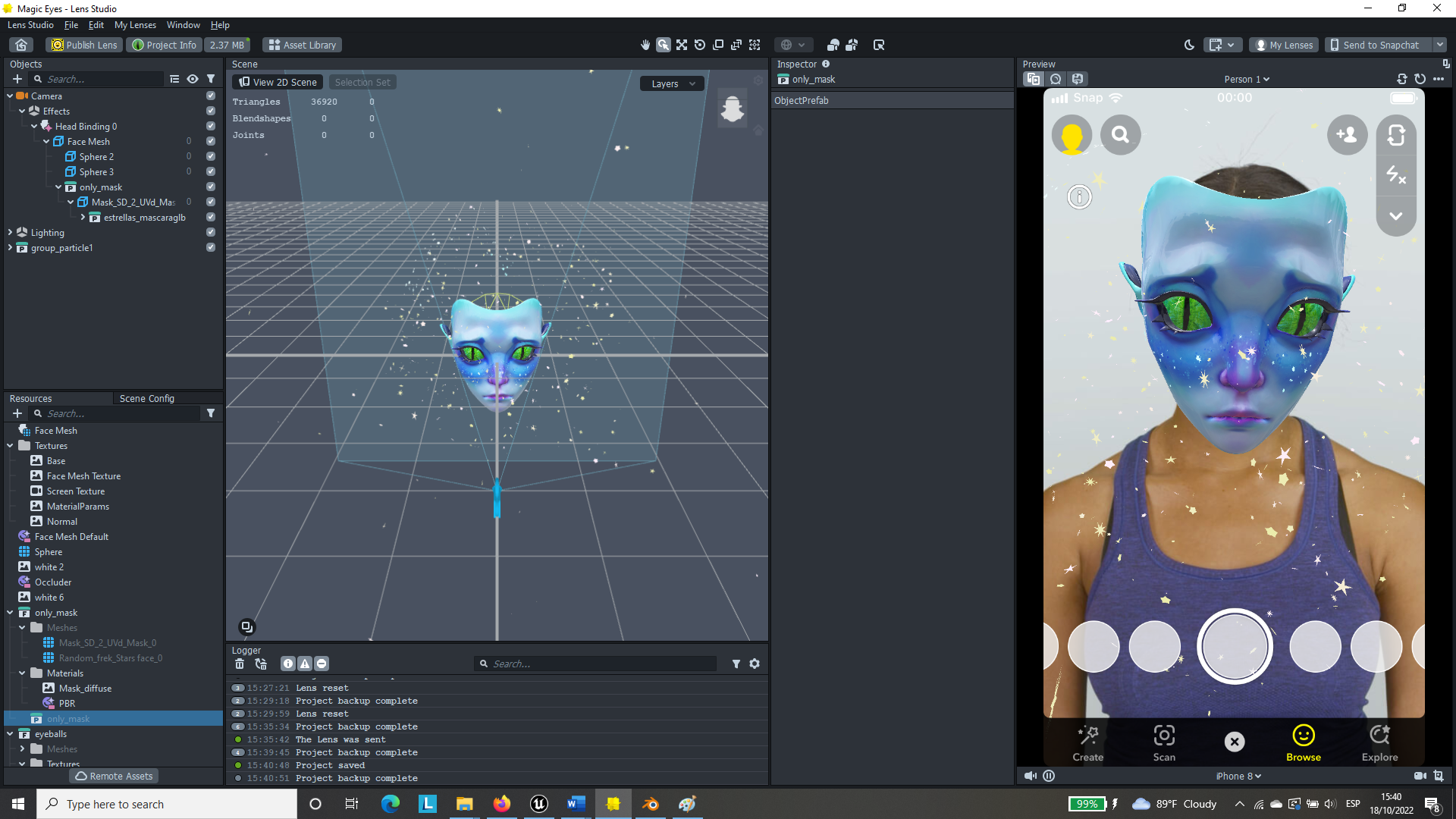This screenshot has width=1456, height=819.
Task: Open the My Lenses menu
Action: (135, 25)
